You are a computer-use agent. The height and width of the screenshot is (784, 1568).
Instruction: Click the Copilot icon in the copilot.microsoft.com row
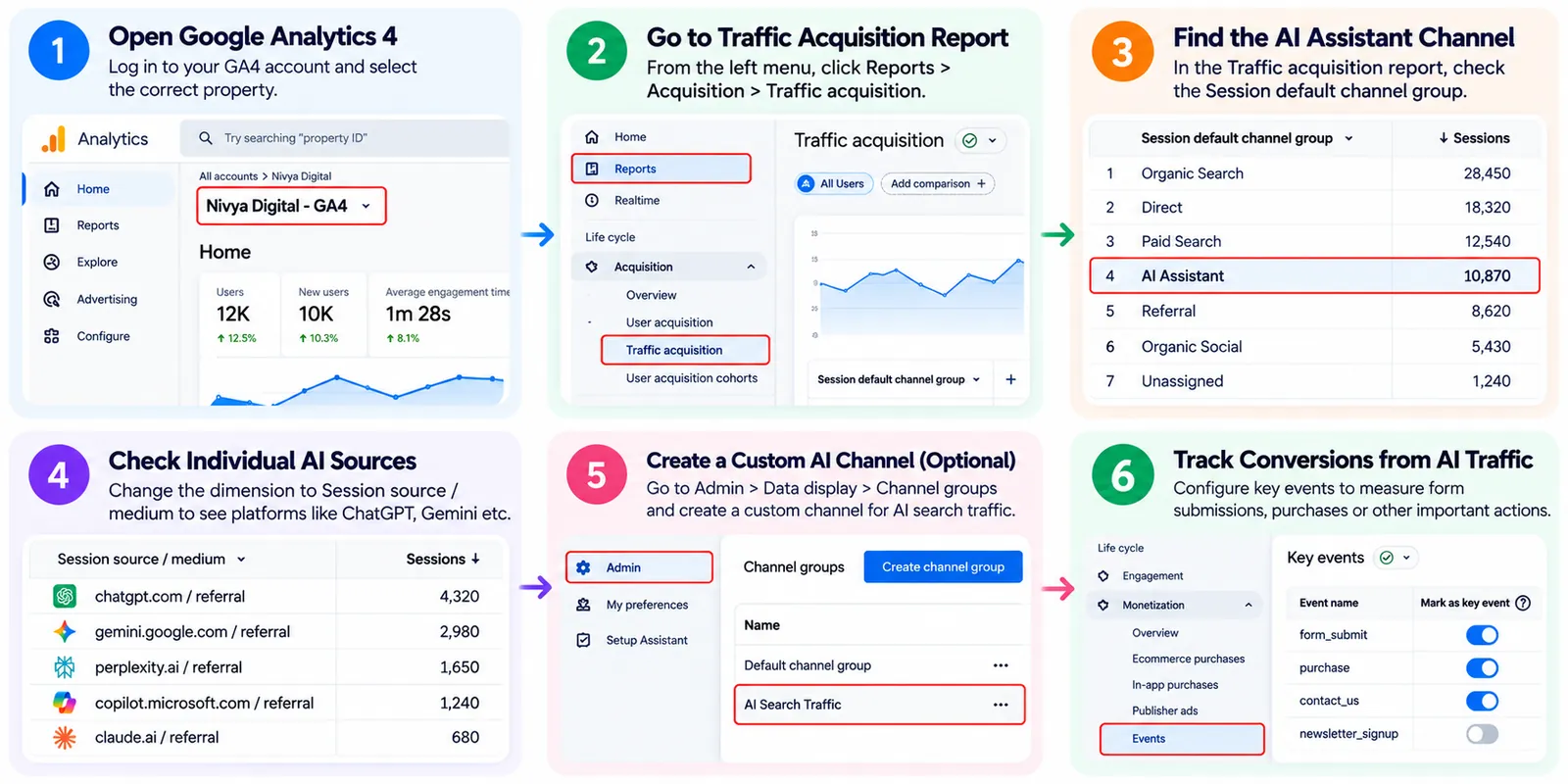tap(65, 703)
